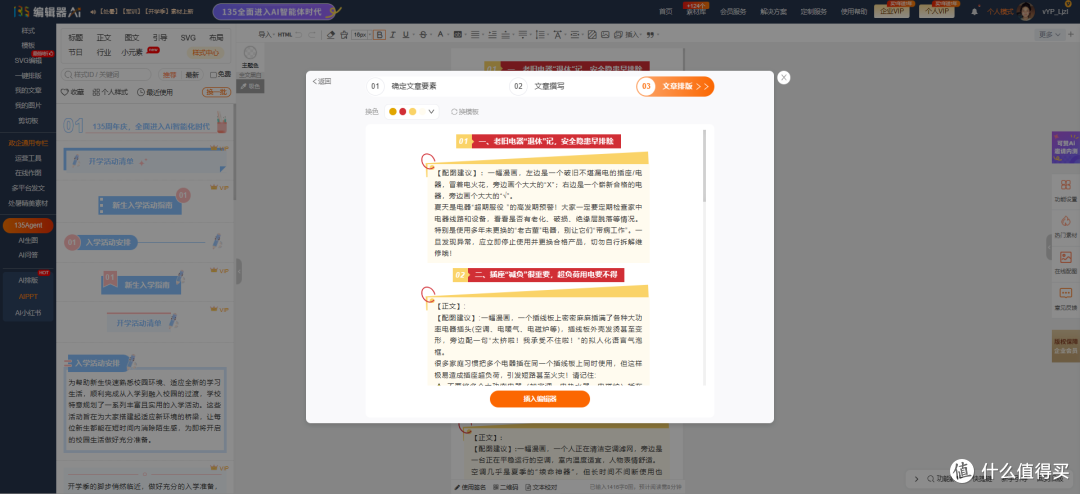Click the 主题色 theme color circle
Screen dimensions: 1080x494
[250, 52]
